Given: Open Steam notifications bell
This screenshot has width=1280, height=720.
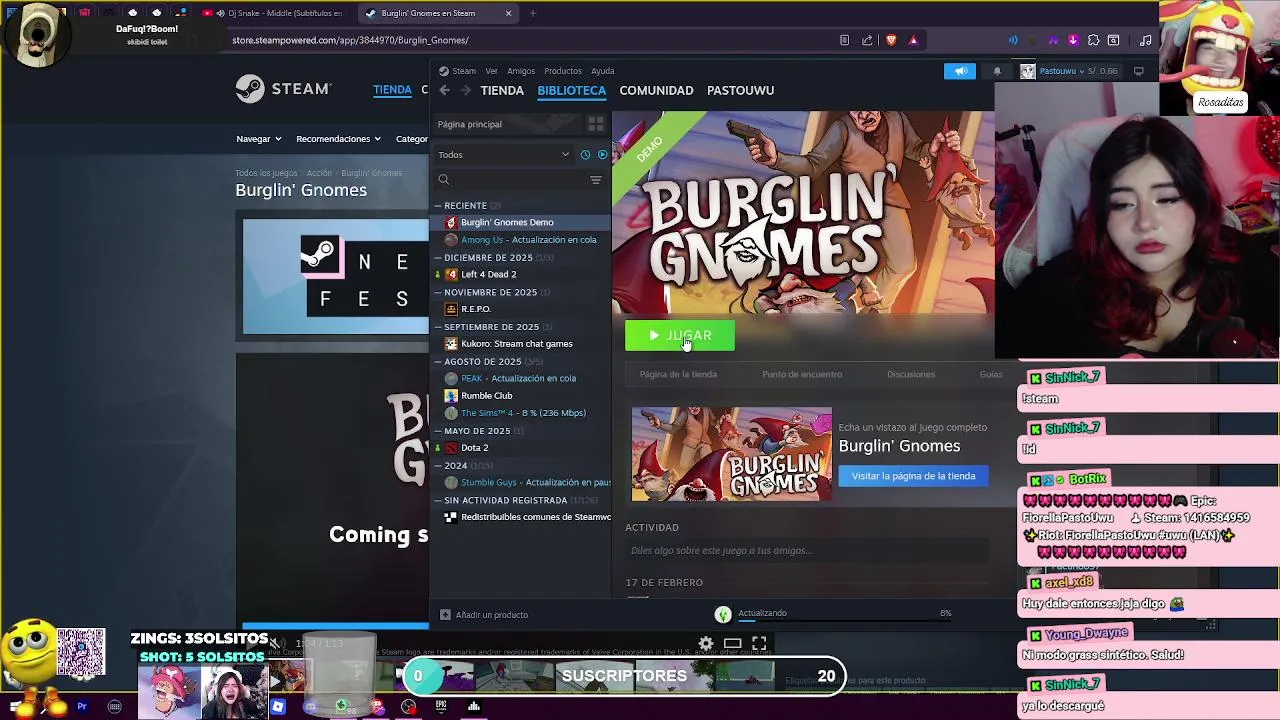Looking at the screenshot, I should [997, 71].
